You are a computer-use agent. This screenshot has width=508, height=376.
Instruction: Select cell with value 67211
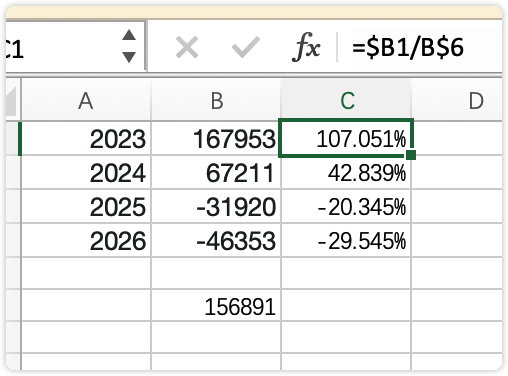pyautogui.click(x=216, y=172)
